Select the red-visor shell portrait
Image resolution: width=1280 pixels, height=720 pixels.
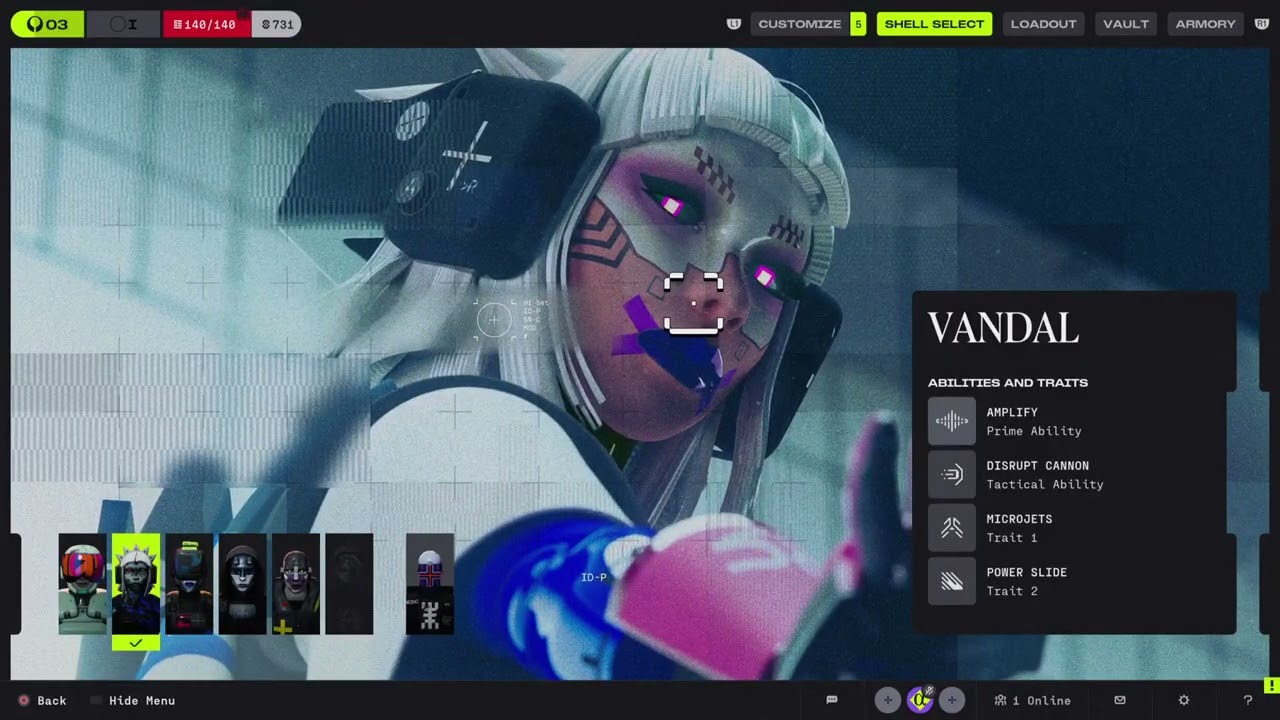click(82, 584)
